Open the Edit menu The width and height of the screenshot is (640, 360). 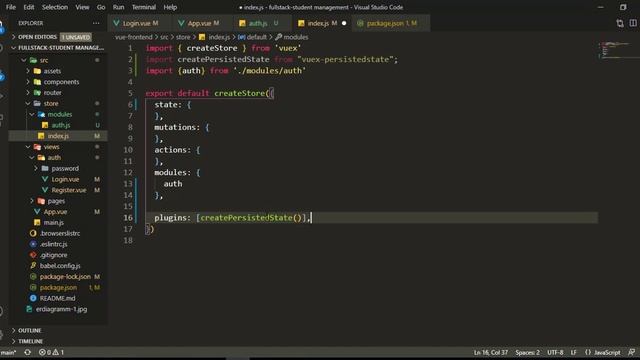29,7
